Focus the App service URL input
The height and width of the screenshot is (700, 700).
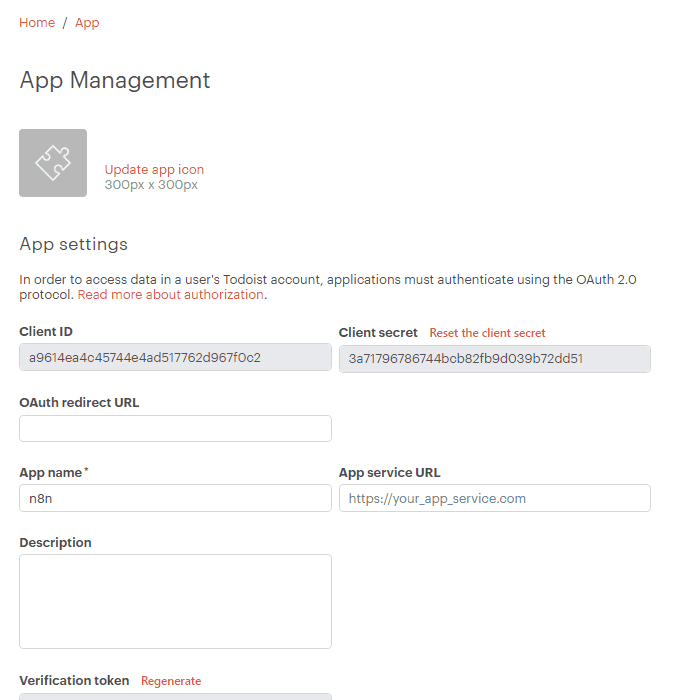click(x=494, y=498)
